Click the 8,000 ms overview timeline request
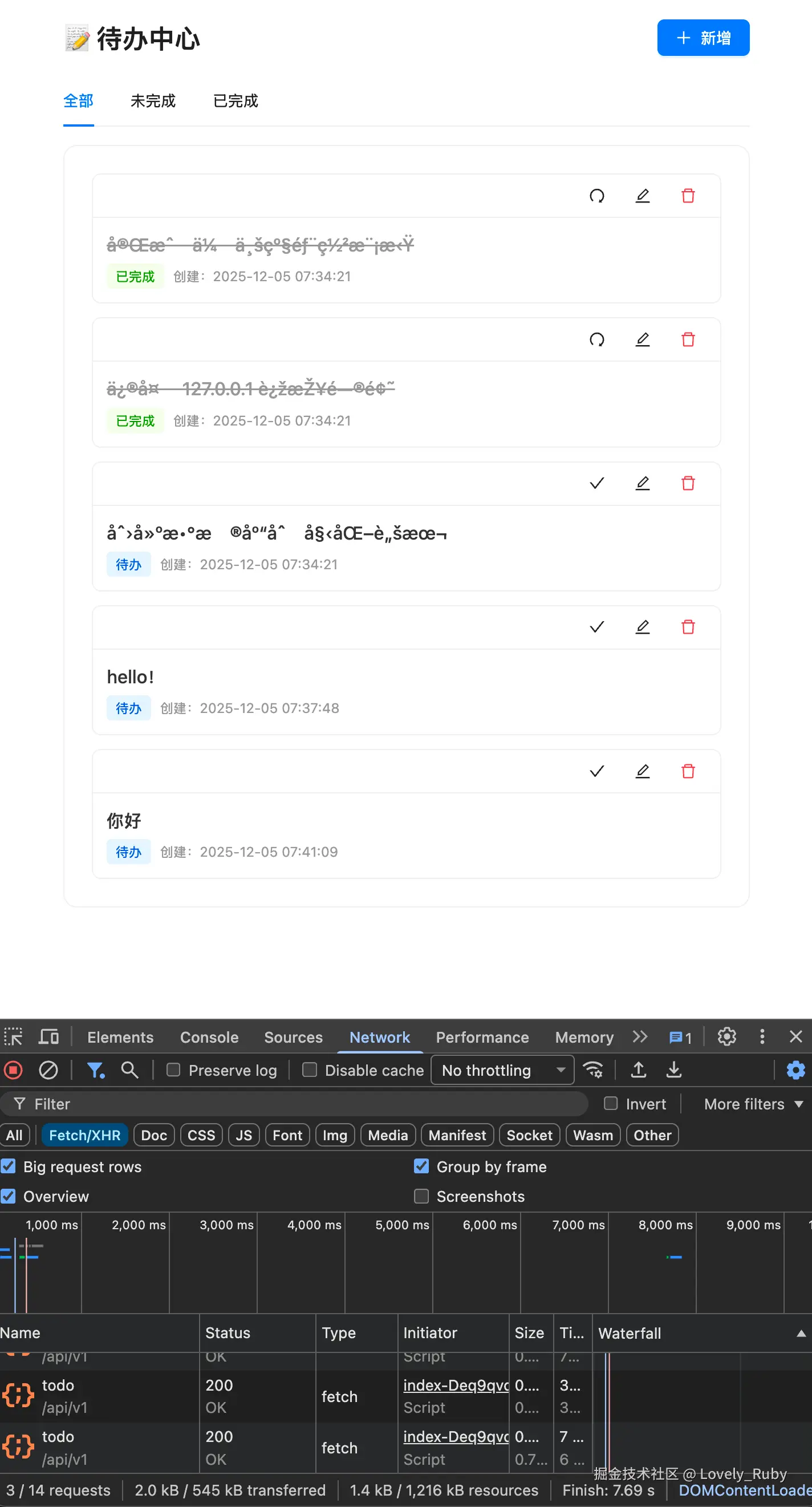812x1507 pixels. (x=674, y=1257)
